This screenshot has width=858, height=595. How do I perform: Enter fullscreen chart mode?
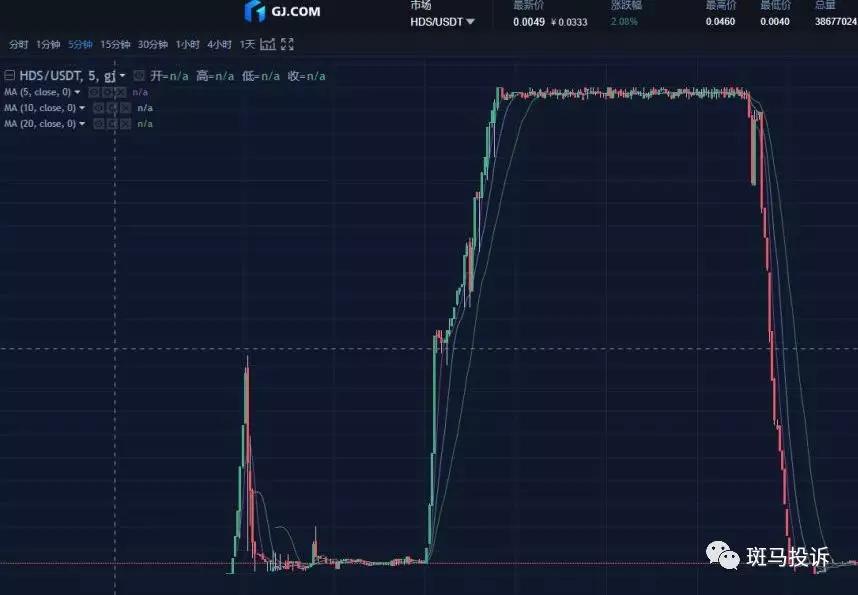(x=288, y=44)
